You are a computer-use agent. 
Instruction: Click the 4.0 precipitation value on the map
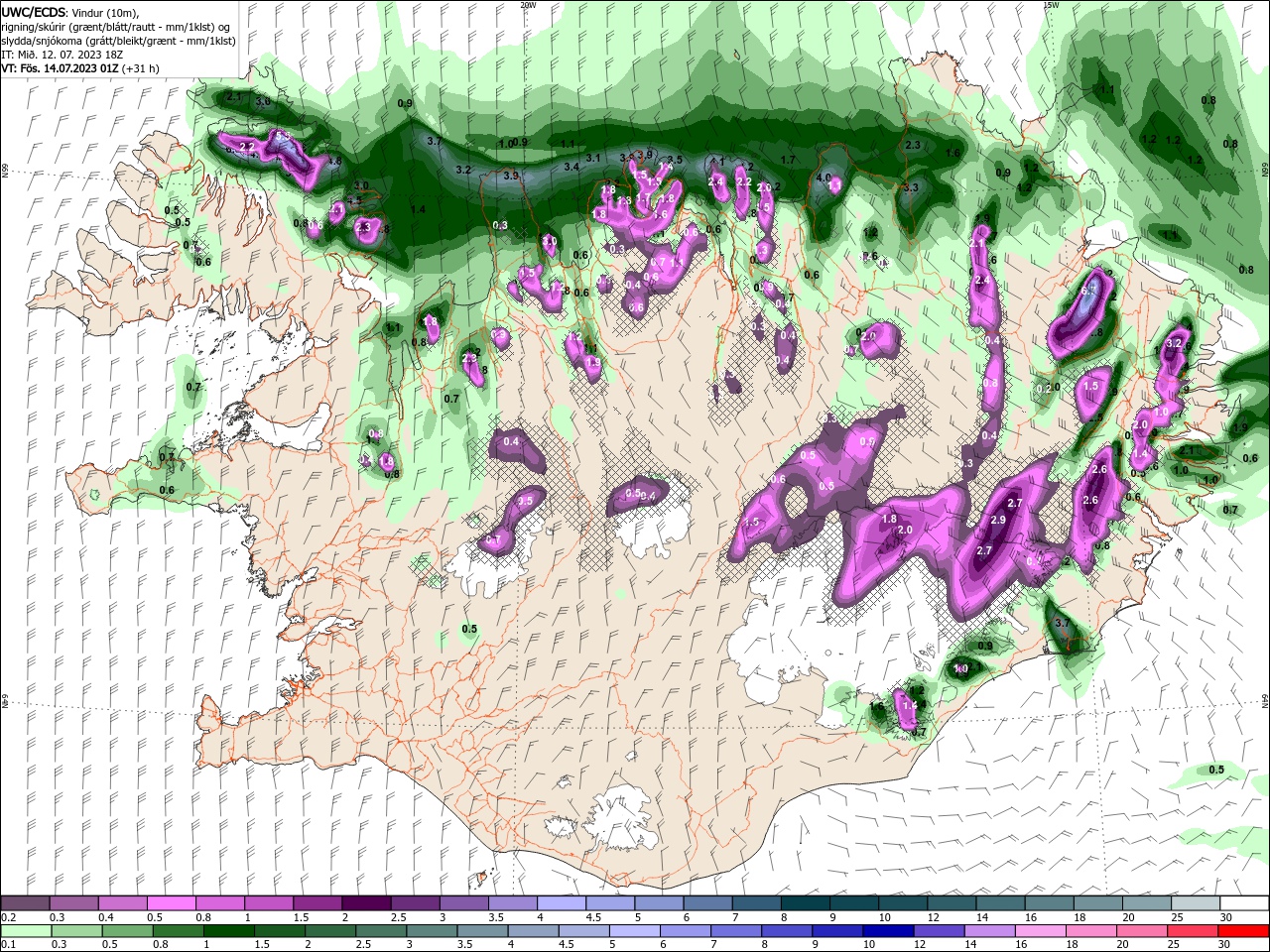[x=823, y=178]
